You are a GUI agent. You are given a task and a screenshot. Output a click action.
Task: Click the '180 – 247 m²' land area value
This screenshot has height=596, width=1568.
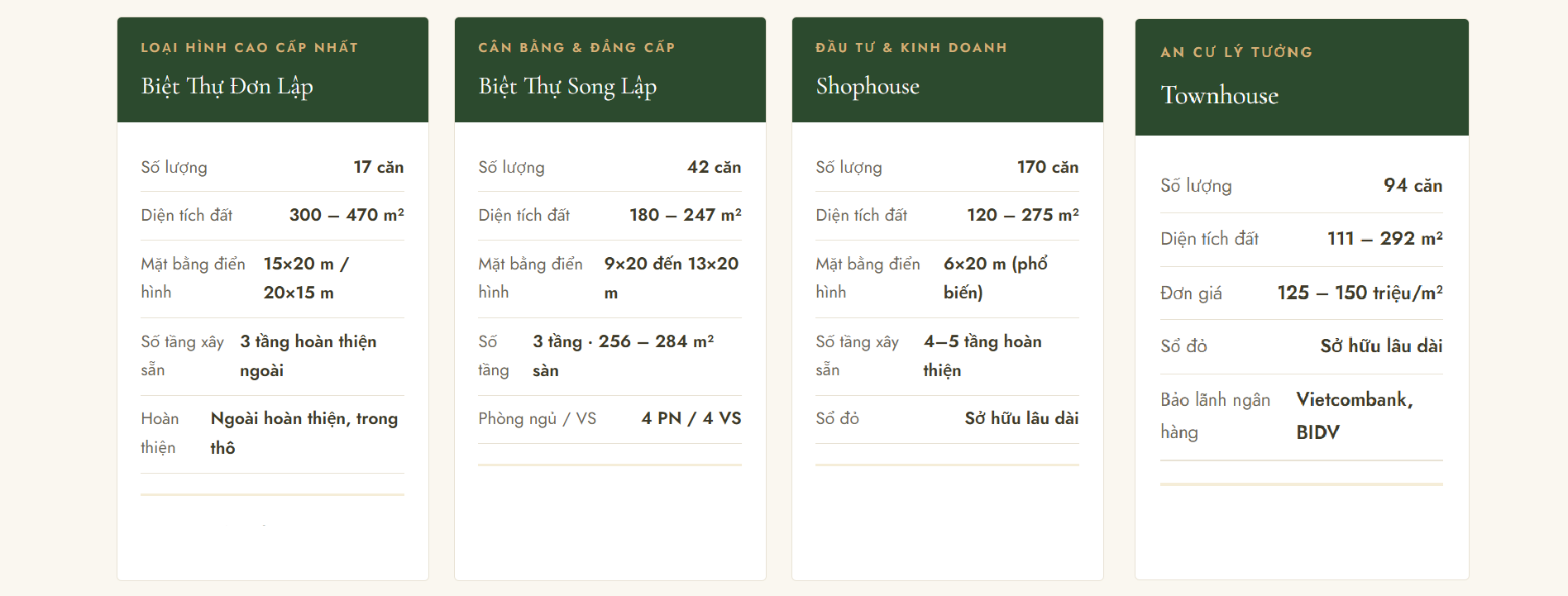685,215
